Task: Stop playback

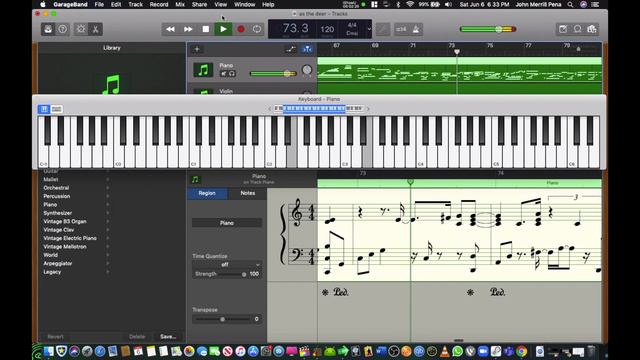Action: click(205, 29)
